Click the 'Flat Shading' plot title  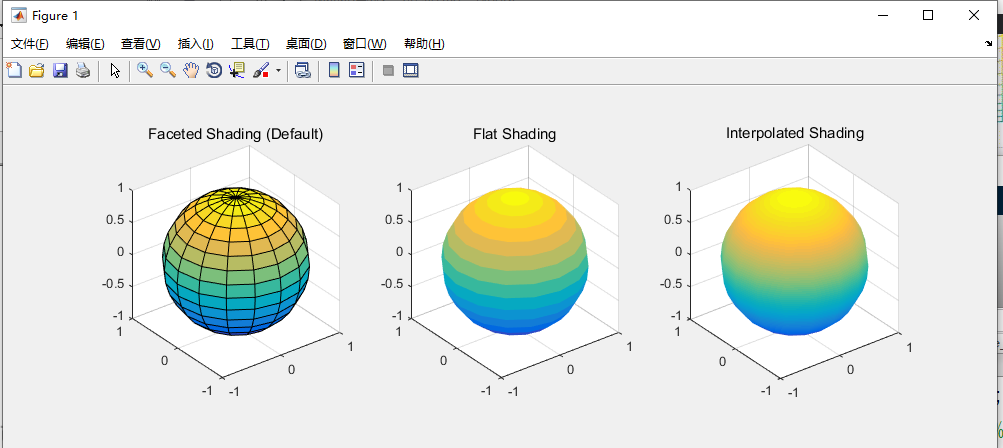click(514, 134)
